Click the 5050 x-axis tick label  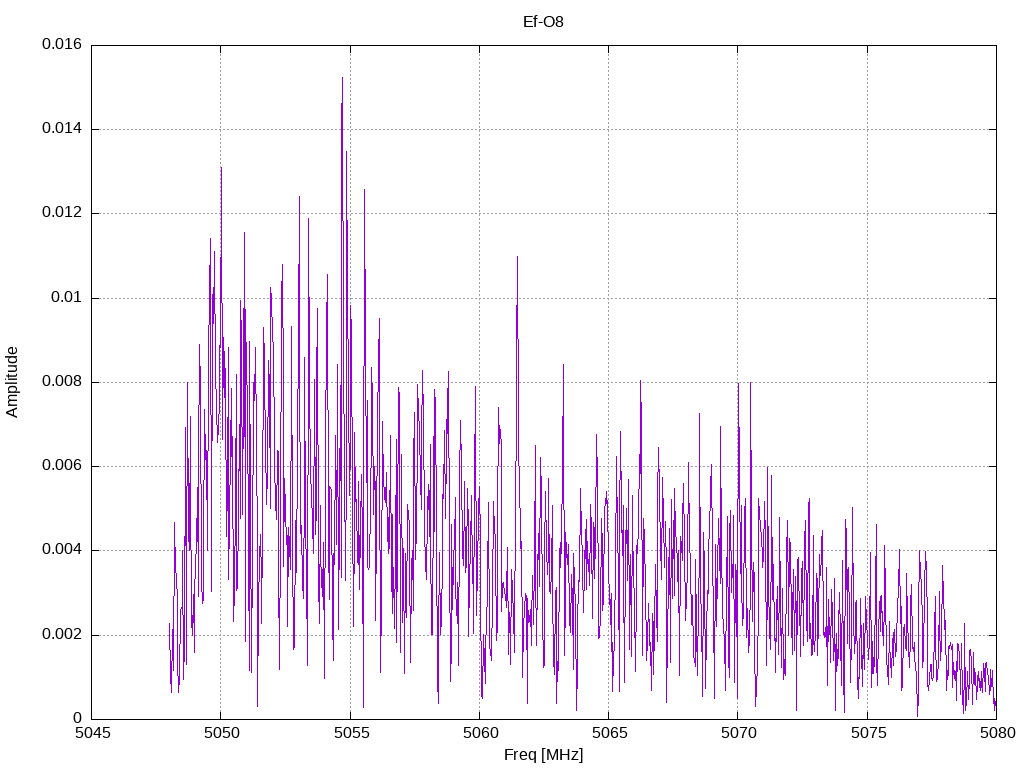tap(221, 733)
